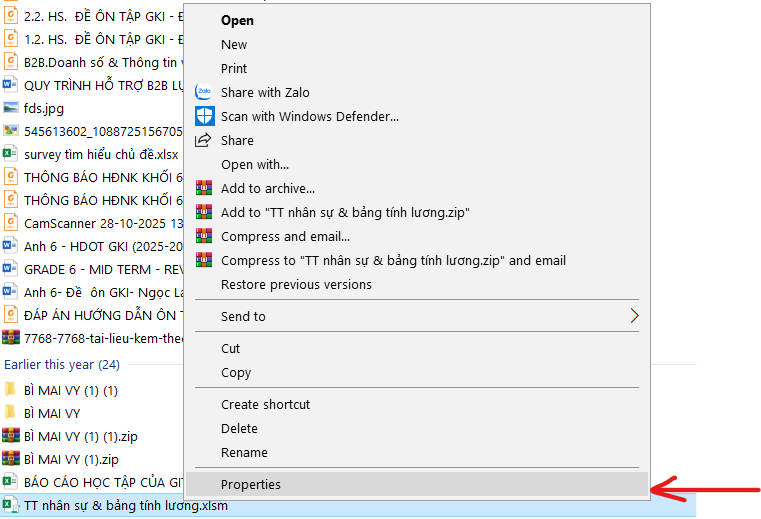761x519 pixels.
Task: Click the Word icon of QUY TRÌNH HỖ TRỢ B2B
Action: [11, 84]
